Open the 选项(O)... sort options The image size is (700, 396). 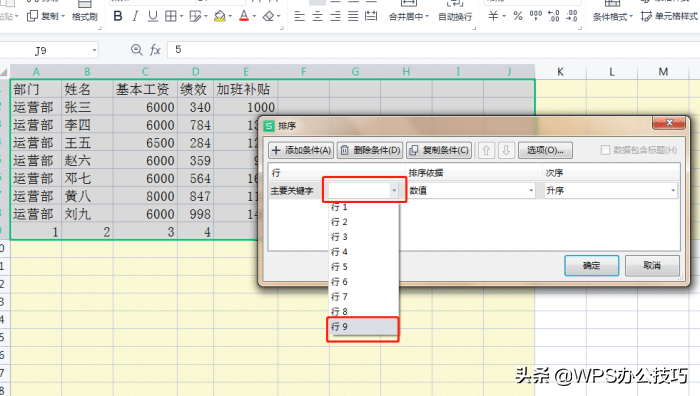click(545, 150)
